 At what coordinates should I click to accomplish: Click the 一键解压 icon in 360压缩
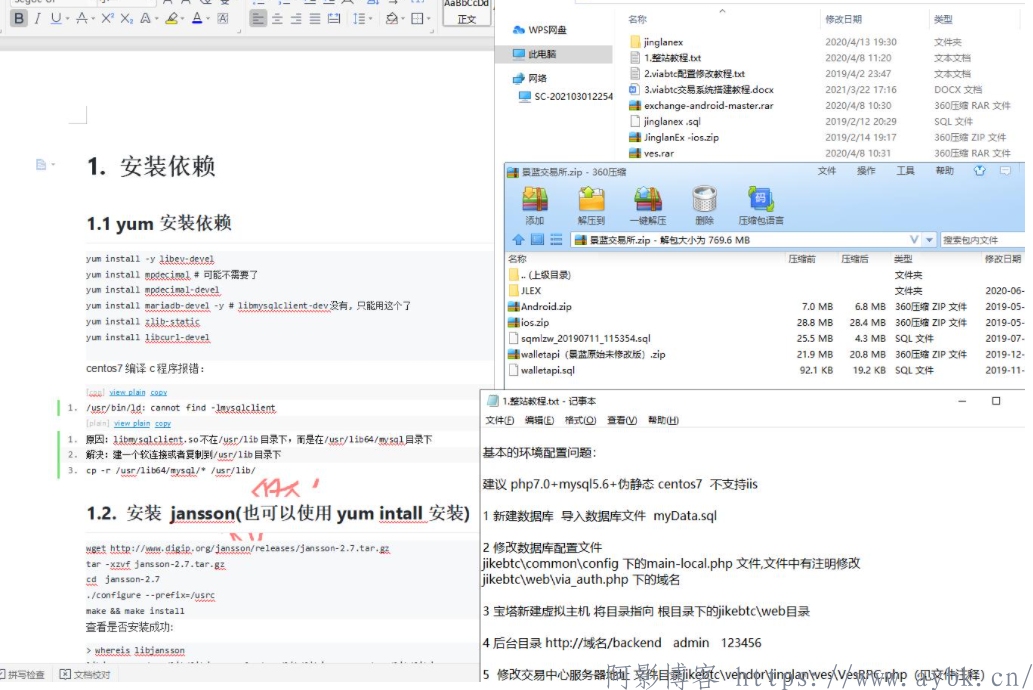tap(648, 206)
